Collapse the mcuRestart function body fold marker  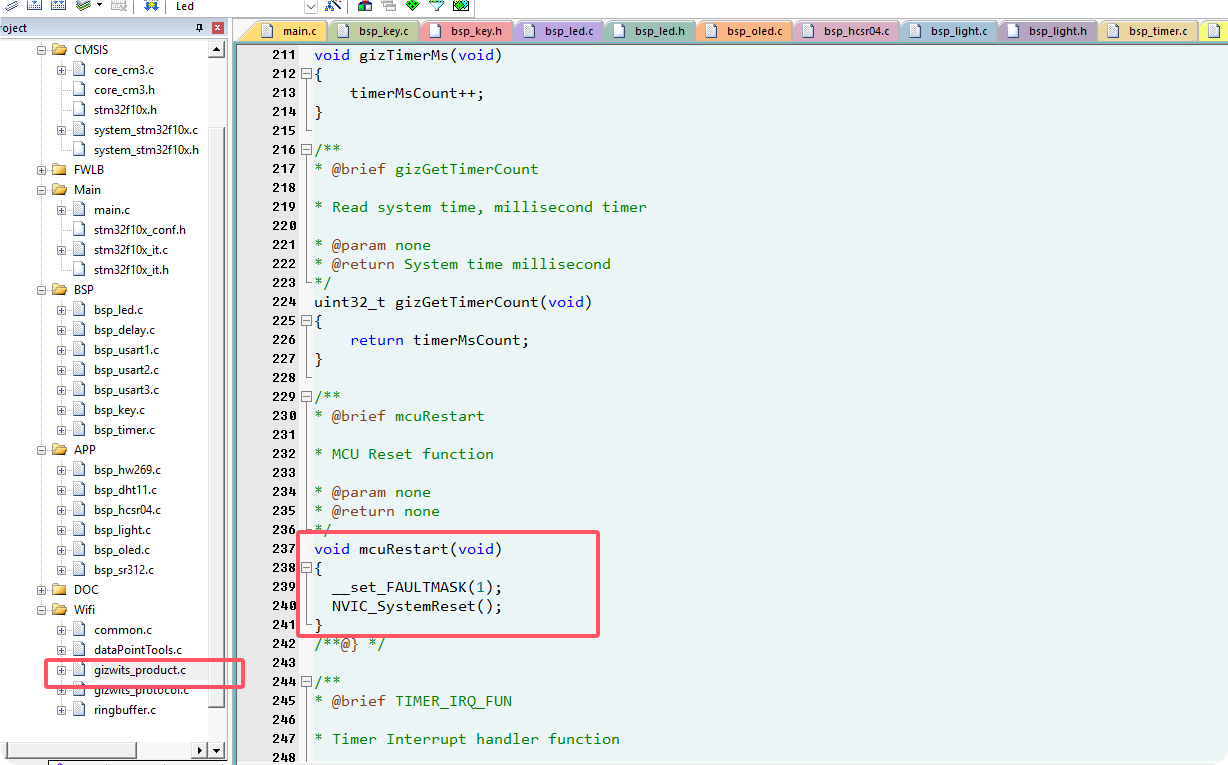click(306, 568)
